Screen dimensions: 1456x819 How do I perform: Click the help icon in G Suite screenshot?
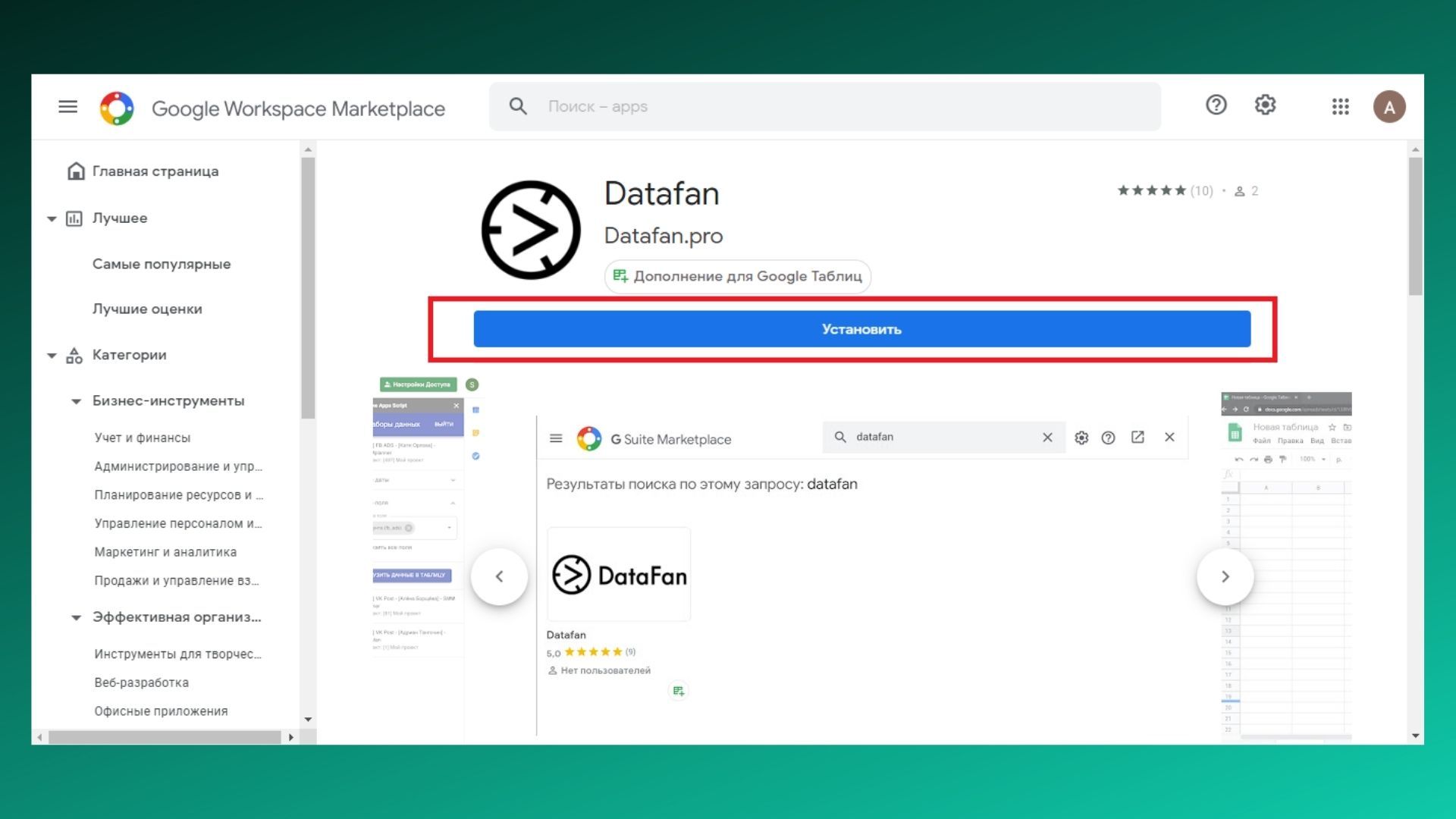[1108, 438]
